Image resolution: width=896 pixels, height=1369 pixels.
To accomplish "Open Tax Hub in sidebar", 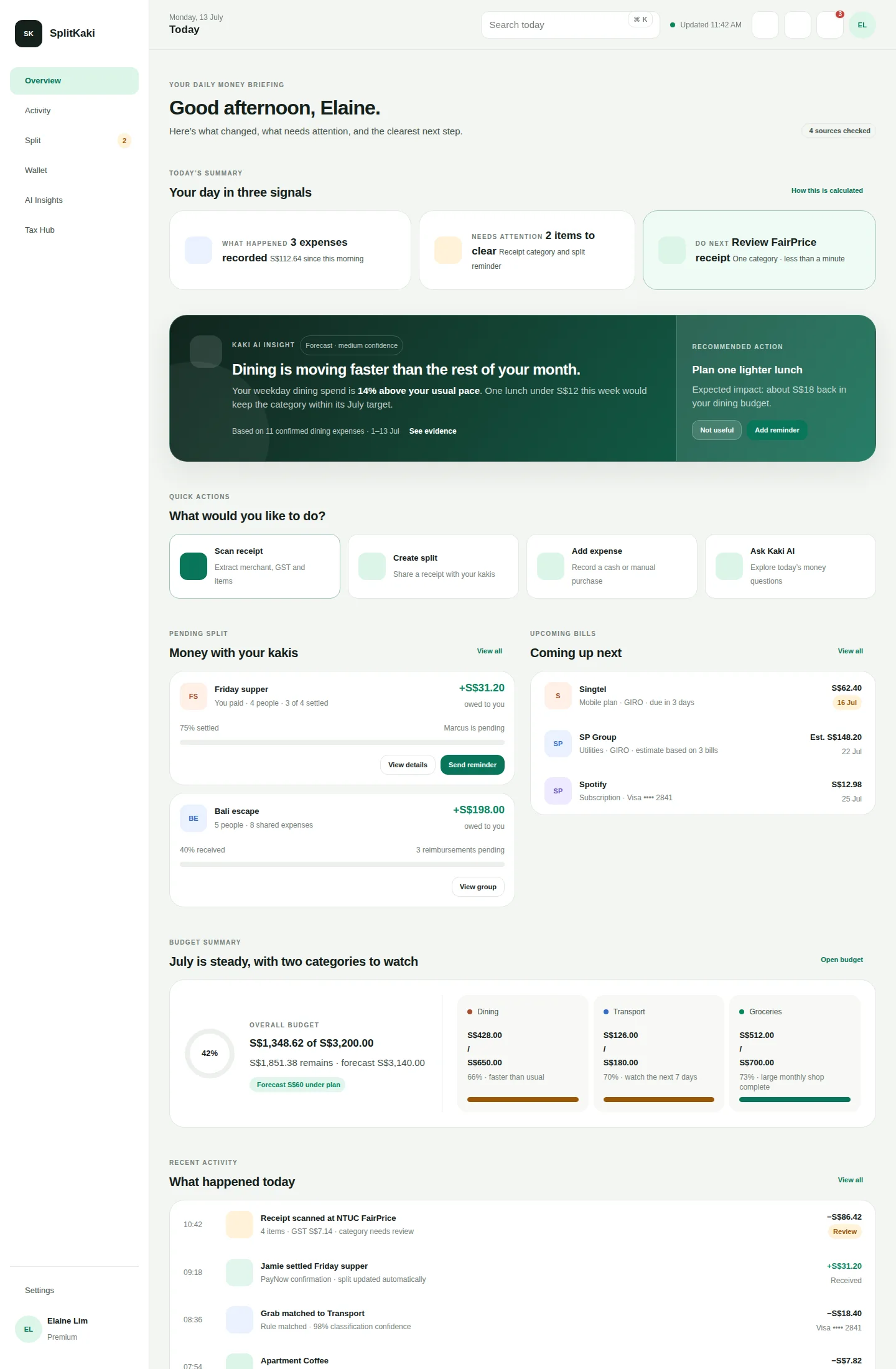I will [x=74, y=230].
